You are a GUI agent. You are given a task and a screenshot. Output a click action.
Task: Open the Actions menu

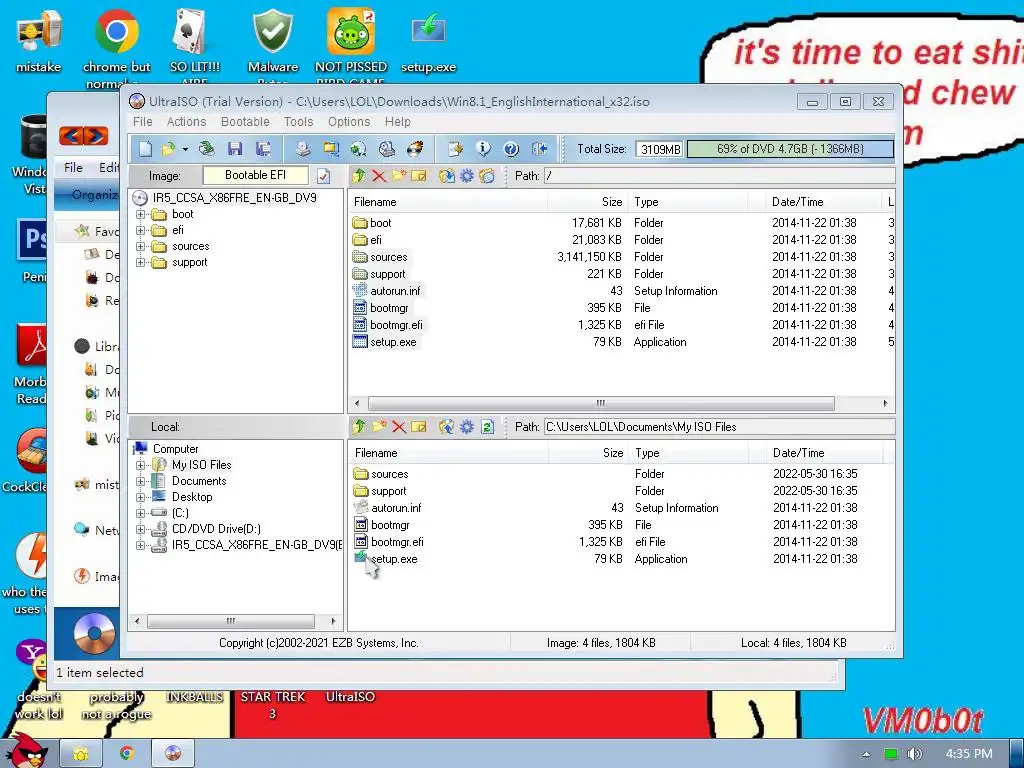pyautogui.click(x=186, y=121)
